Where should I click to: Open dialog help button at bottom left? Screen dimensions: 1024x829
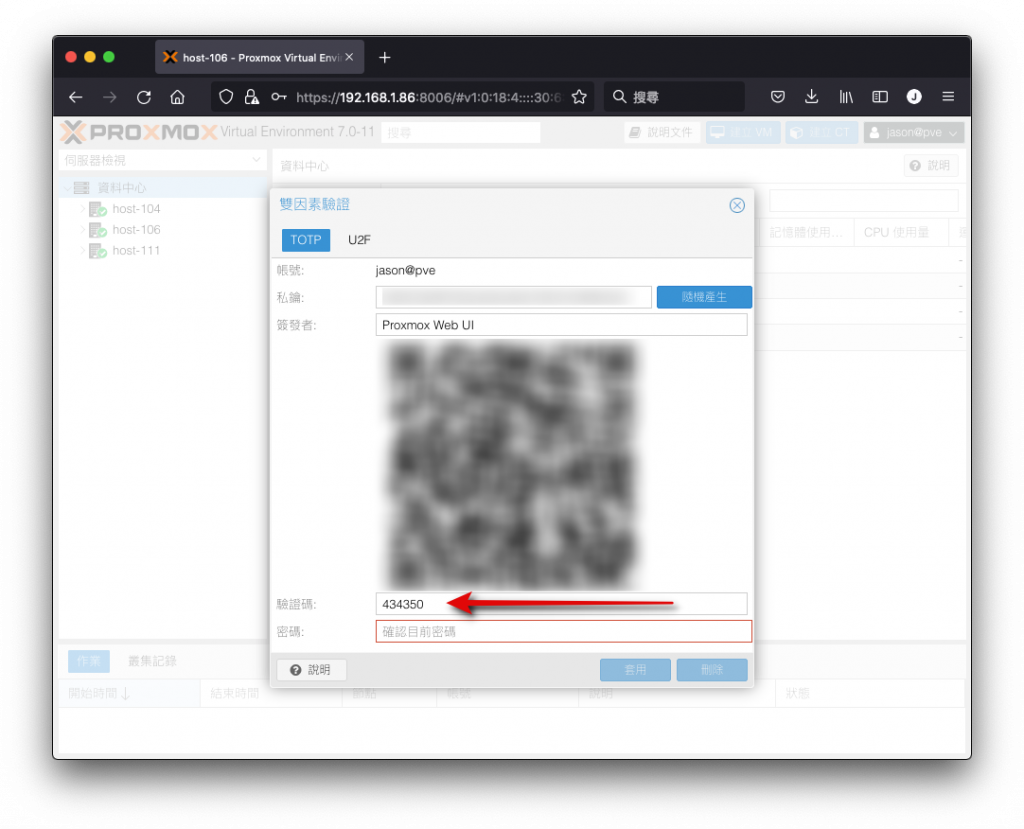312,670
